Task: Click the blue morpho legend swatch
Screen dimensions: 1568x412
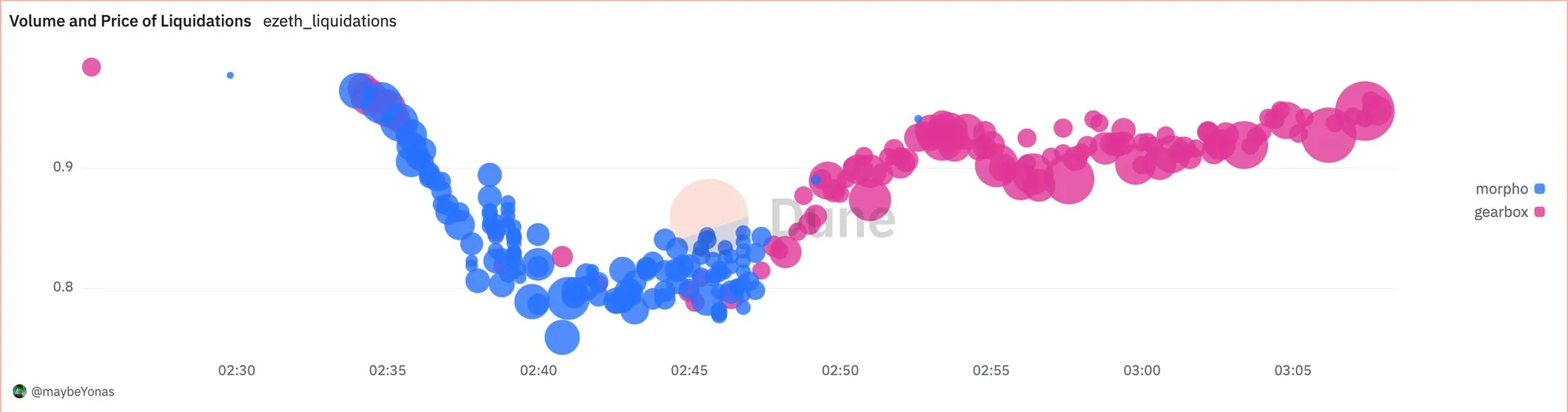Action: pos(1539,189)
